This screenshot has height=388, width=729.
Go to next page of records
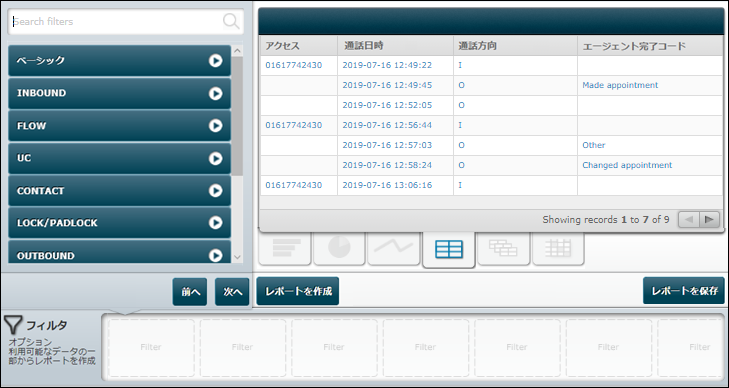(709, 220)
